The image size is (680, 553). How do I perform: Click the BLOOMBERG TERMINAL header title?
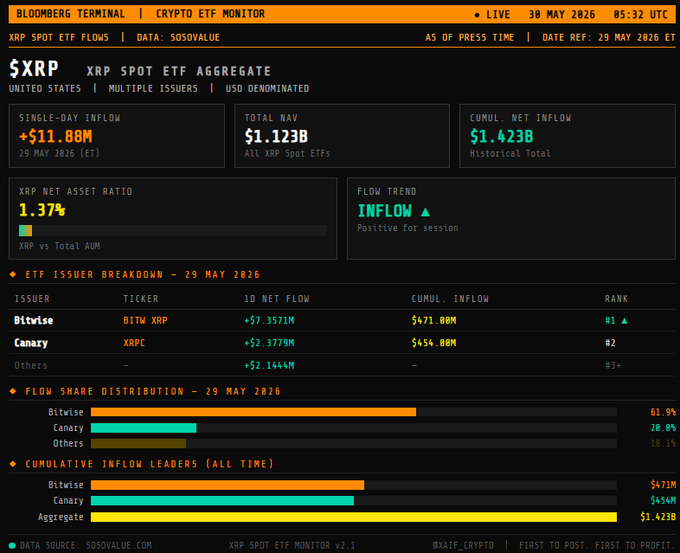click(x=71, y=14)
